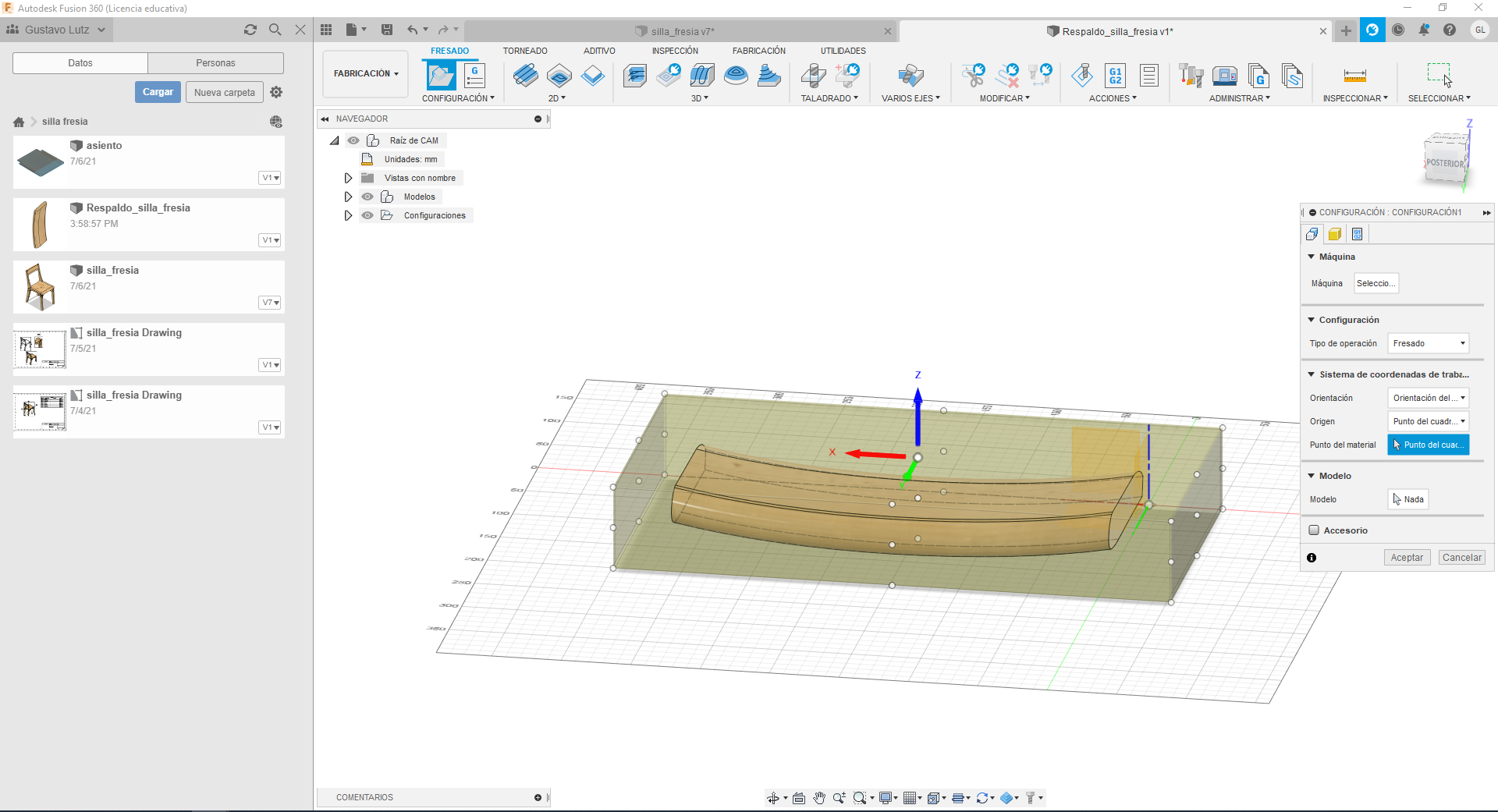Select the 3D contour toolpath icon
The image size is (1498, 812).
pyautogui.click(x=736, y=76)
